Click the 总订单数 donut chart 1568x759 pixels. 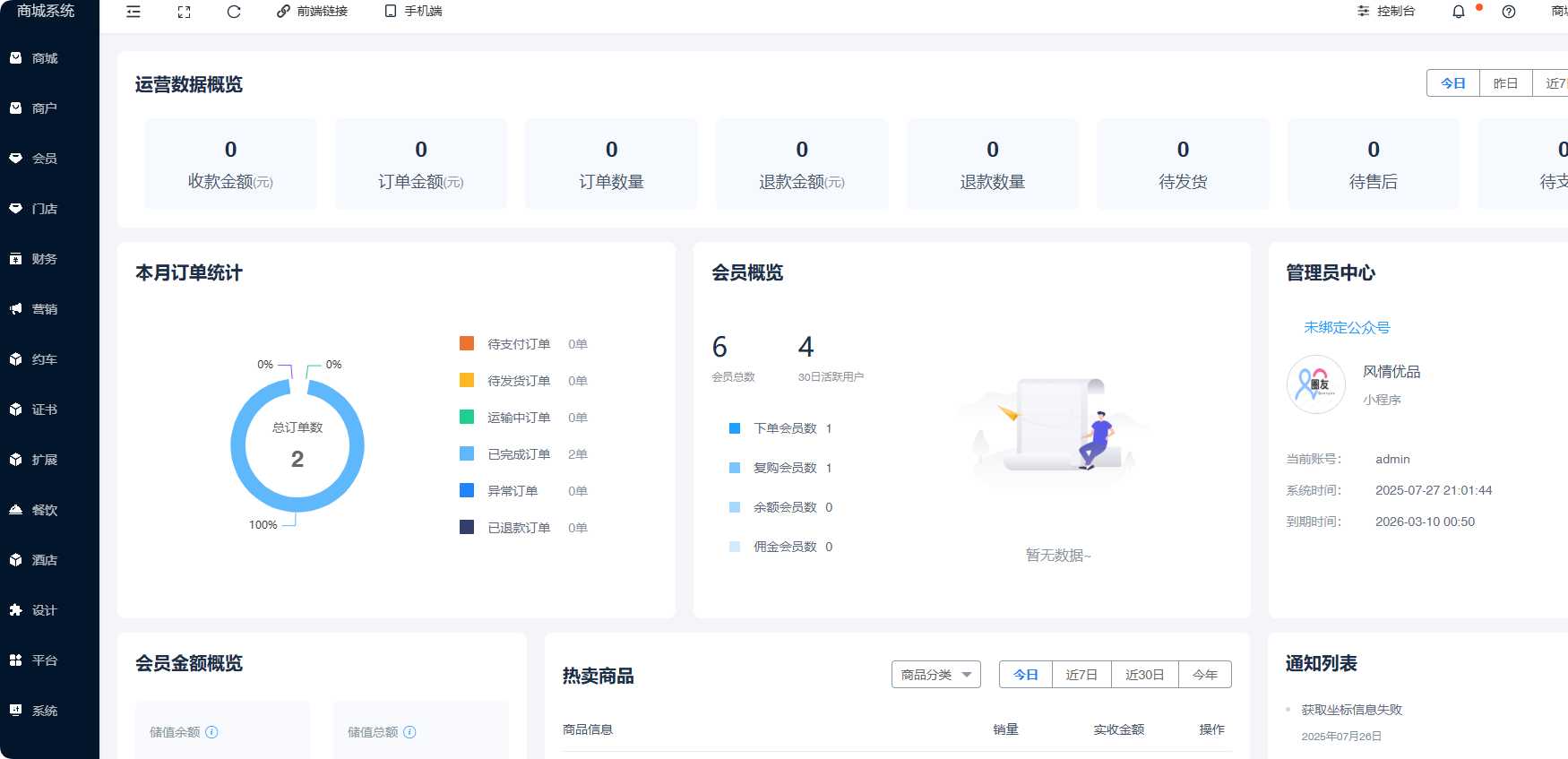[297, 445]
